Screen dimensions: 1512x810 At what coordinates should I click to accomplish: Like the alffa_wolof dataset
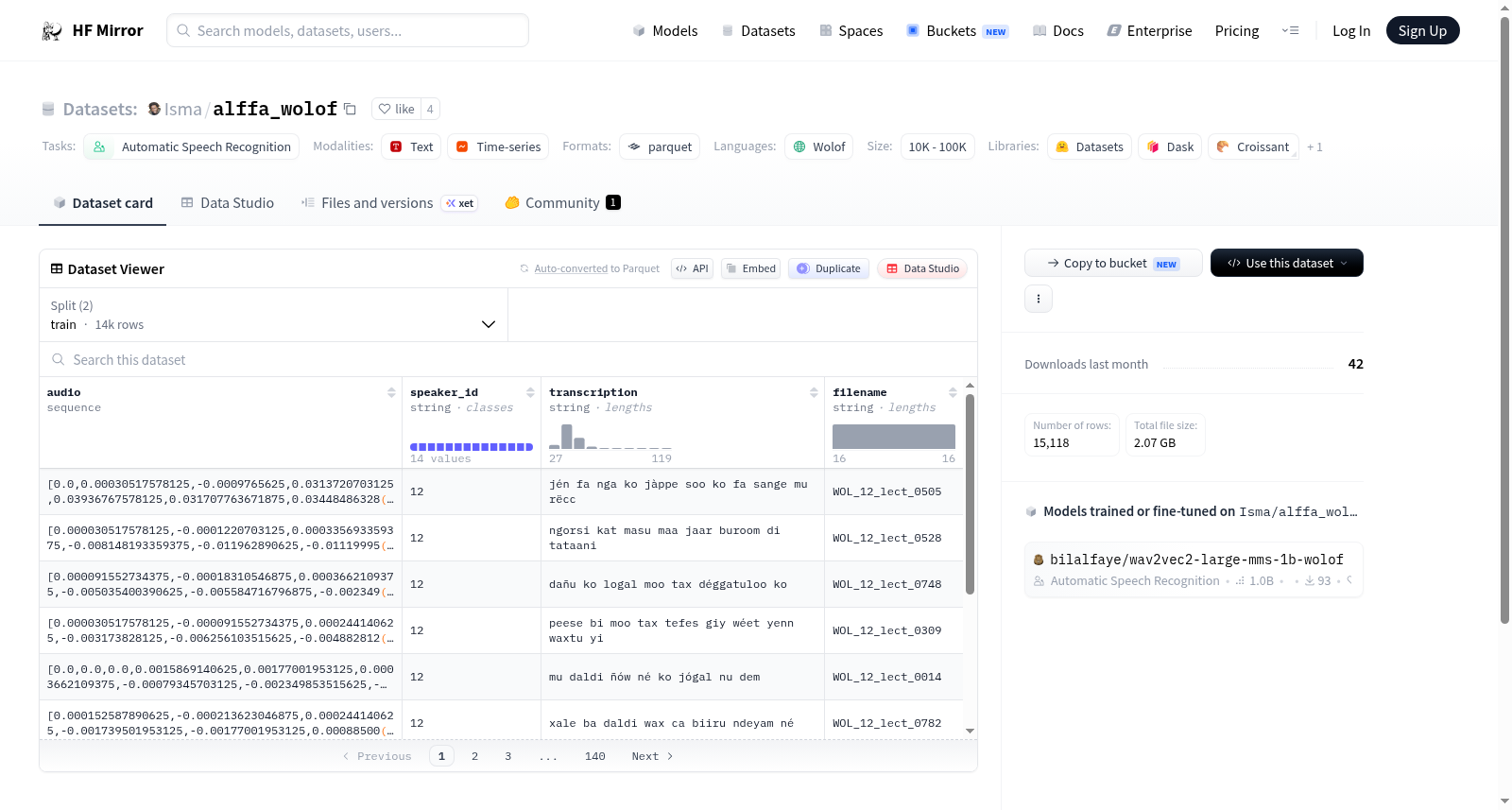coord(397,109)
